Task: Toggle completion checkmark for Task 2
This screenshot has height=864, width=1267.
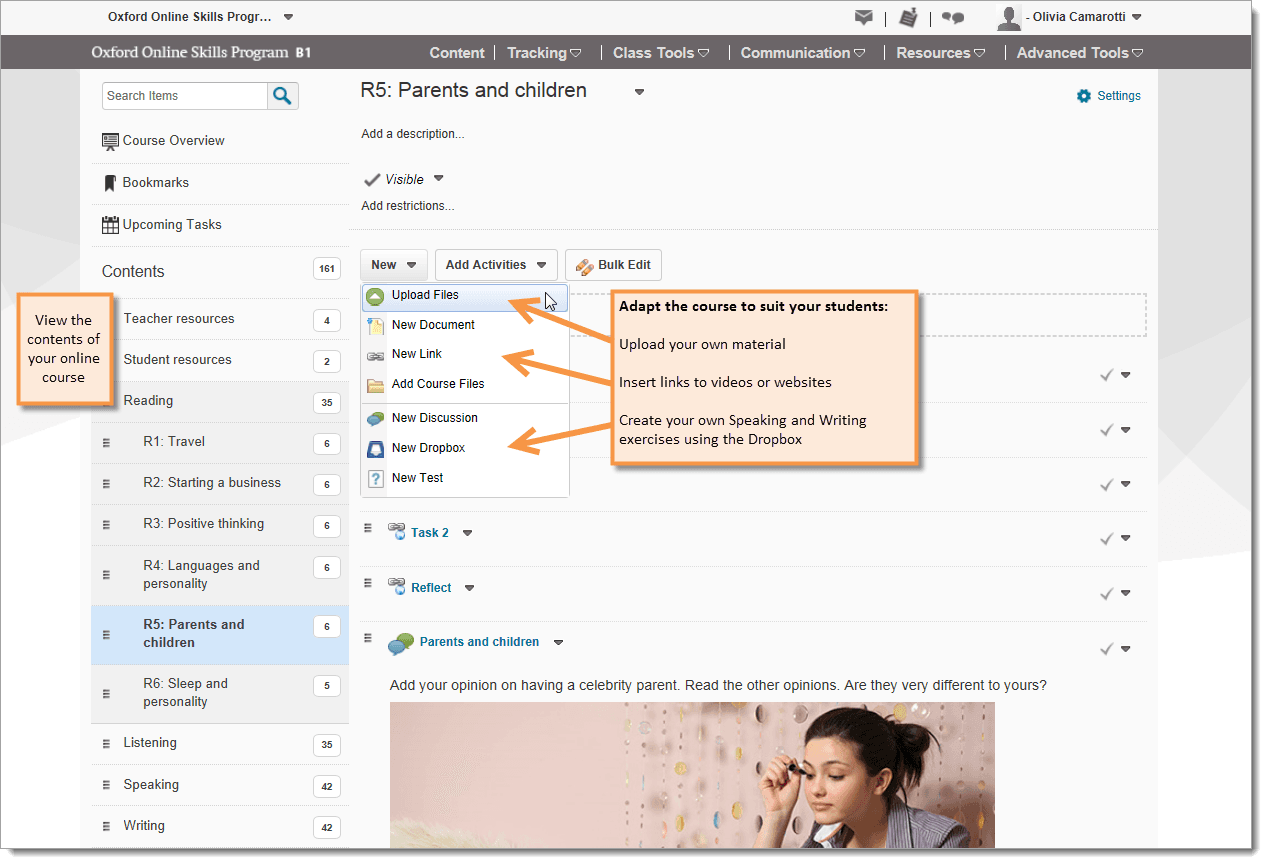Action: [x=1106, y=539]
